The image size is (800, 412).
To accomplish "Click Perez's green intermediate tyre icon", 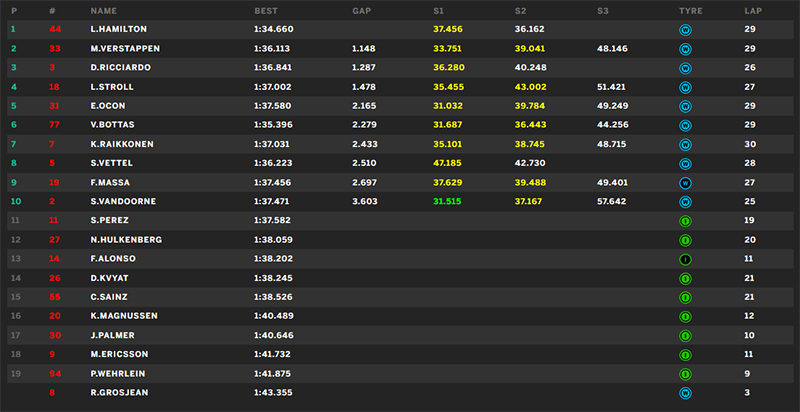I will pyautogui.click(x=685, y=220).
